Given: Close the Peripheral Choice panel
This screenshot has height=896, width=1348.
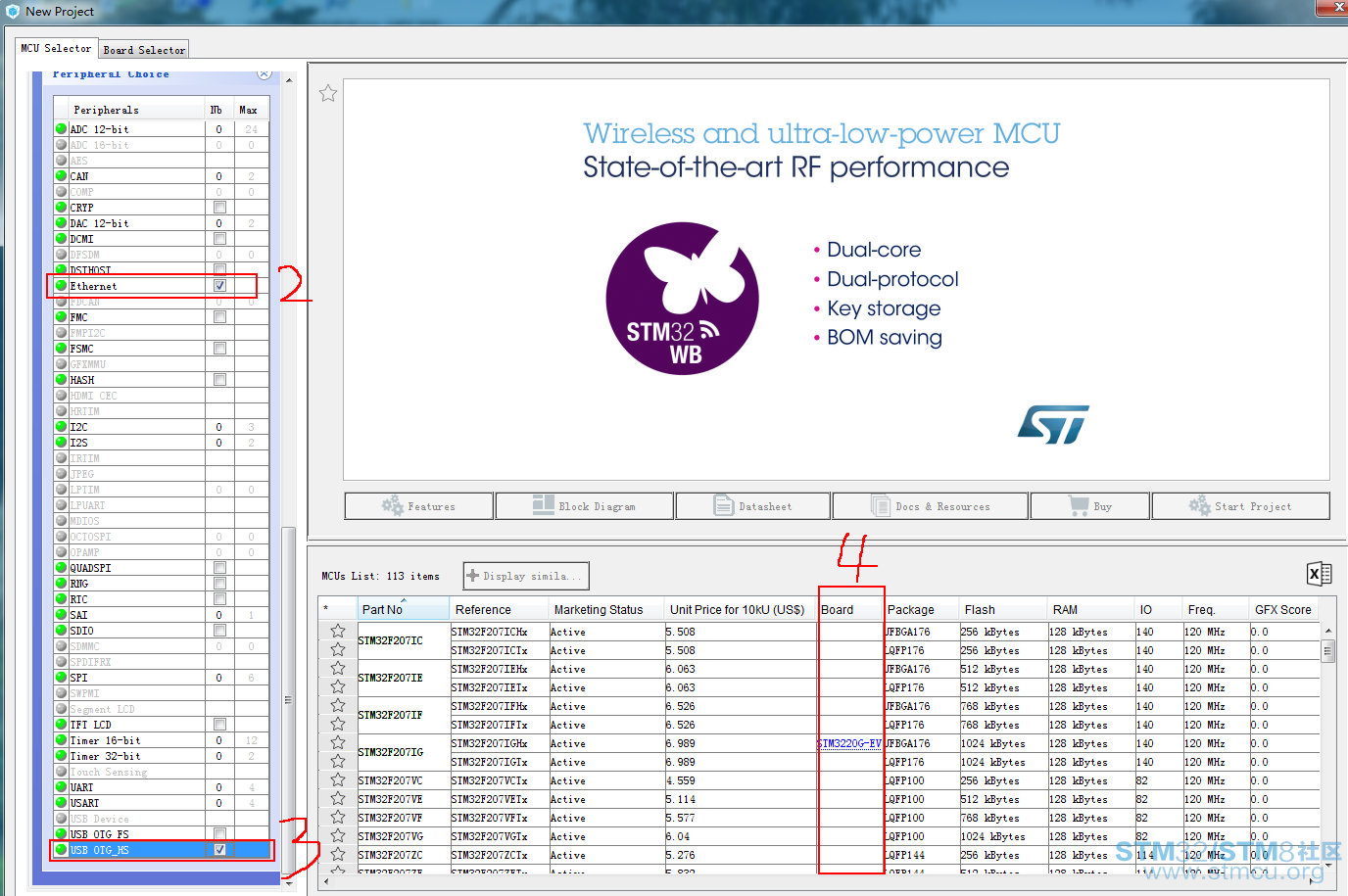Looking at the screenshot, I should [265, 73].
